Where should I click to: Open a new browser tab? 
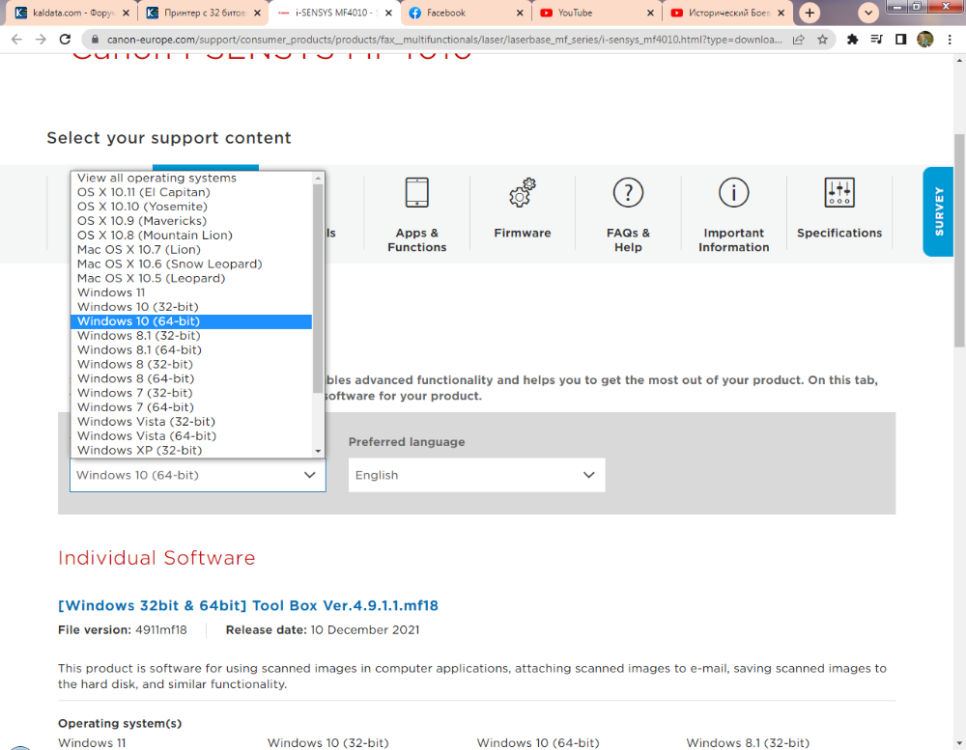coord(810,12)
